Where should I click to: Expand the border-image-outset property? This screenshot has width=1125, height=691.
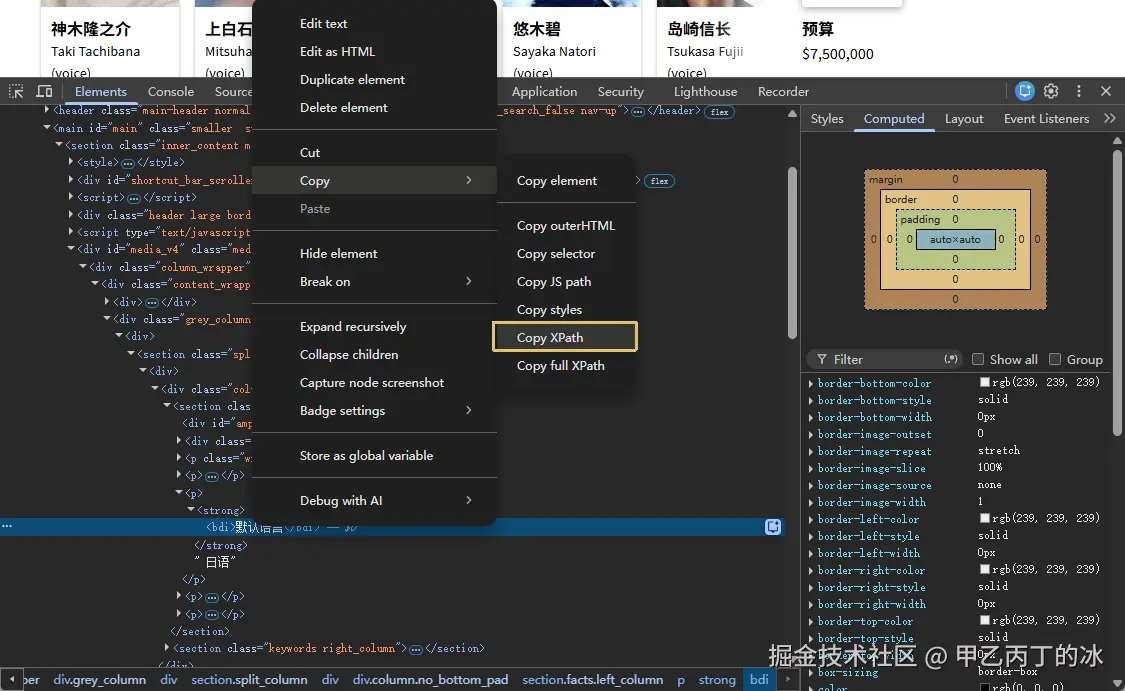pyautogui.click(x=811, y=434)
